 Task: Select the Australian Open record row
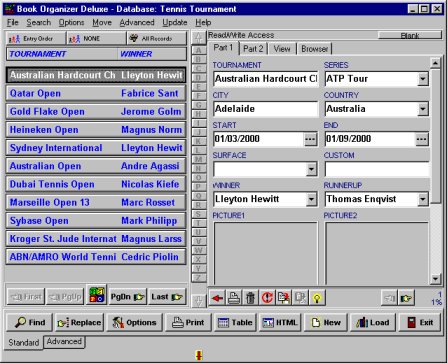click(x=96, y=166)
